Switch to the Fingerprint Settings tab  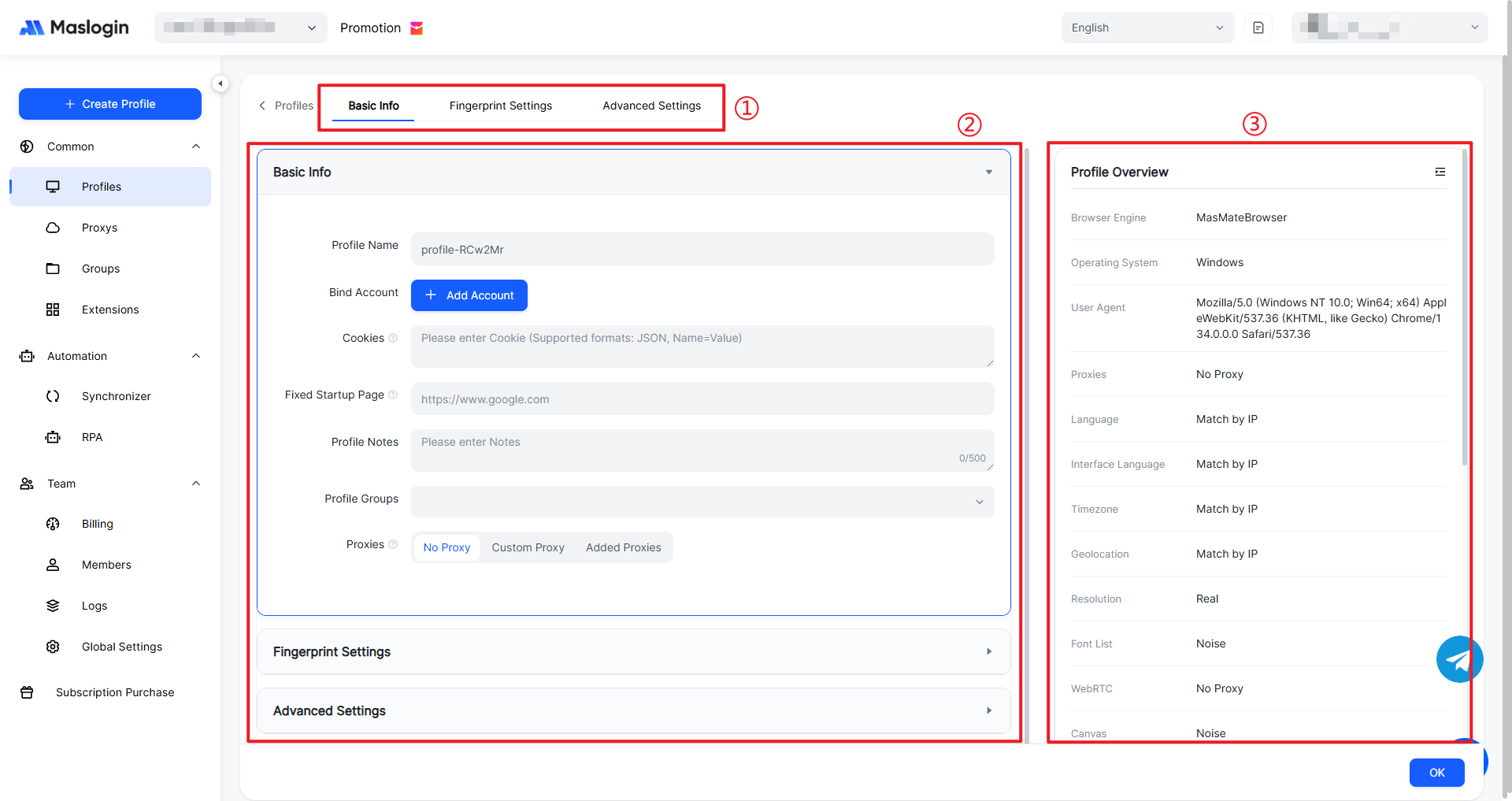500,106
